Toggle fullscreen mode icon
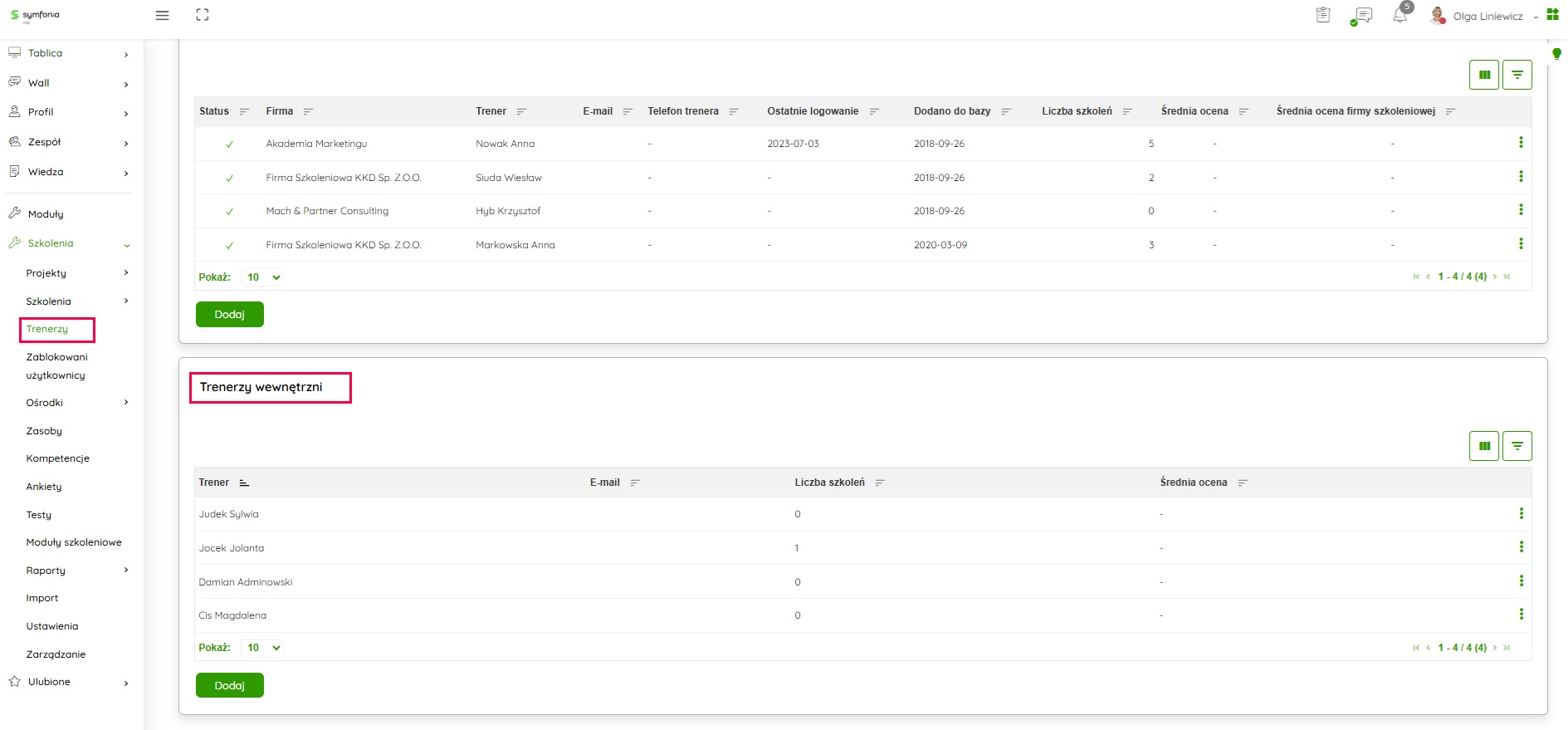 coord(203,15)
